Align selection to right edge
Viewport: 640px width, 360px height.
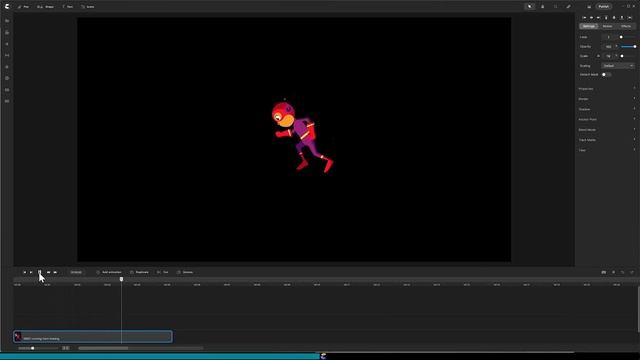pos(599,18)
